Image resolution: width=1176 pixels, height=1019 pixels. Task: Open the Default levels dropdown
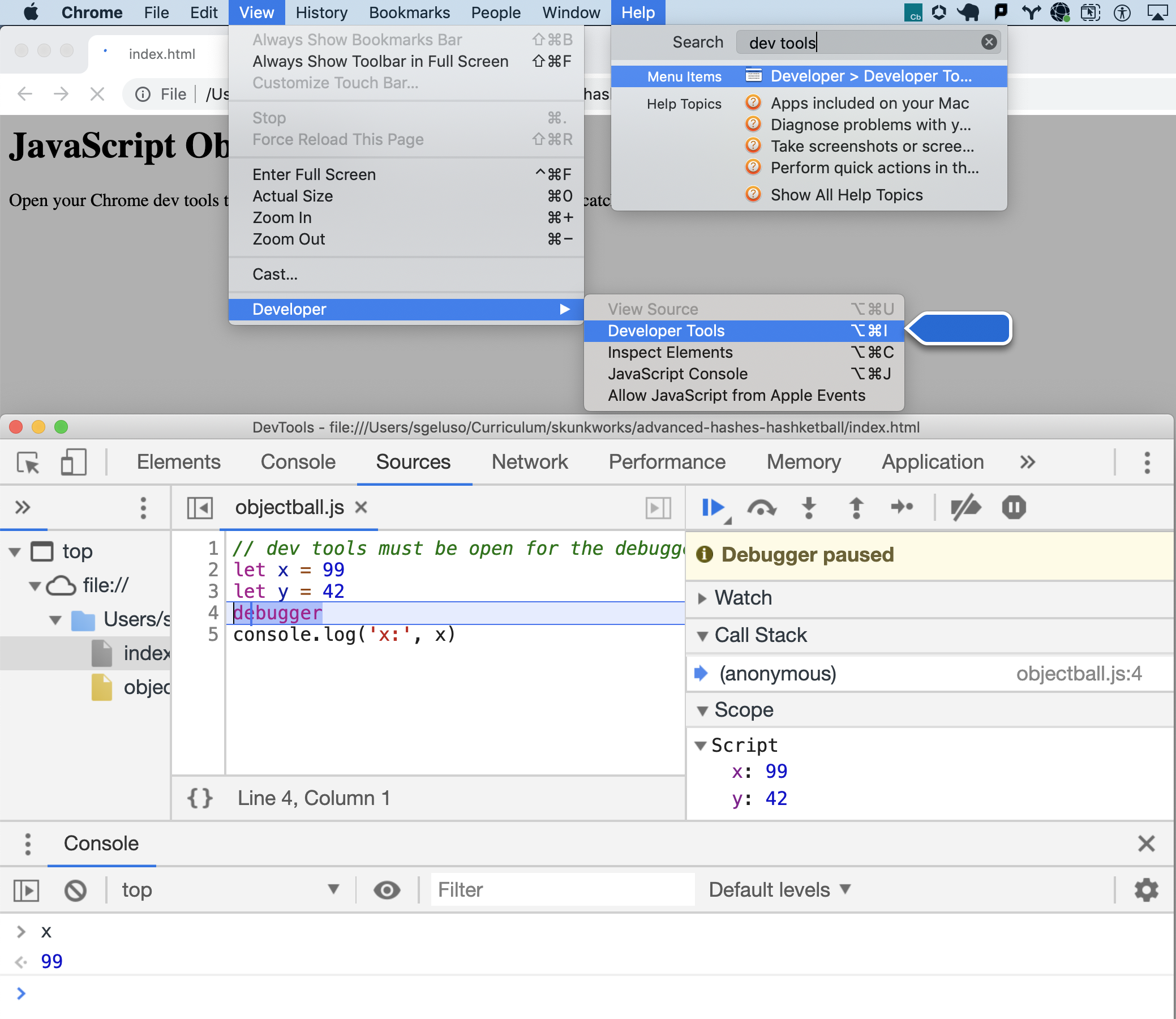[779, 890]
